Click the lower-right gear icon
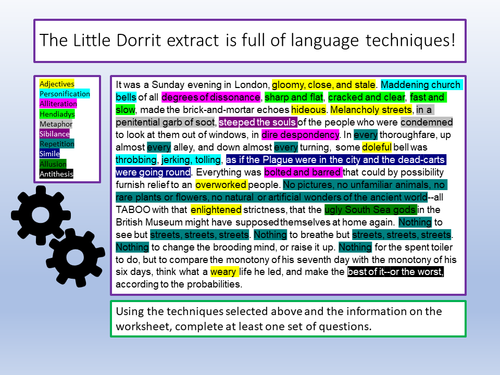Viewport: 500px width, 375px height. click(75, 258)
